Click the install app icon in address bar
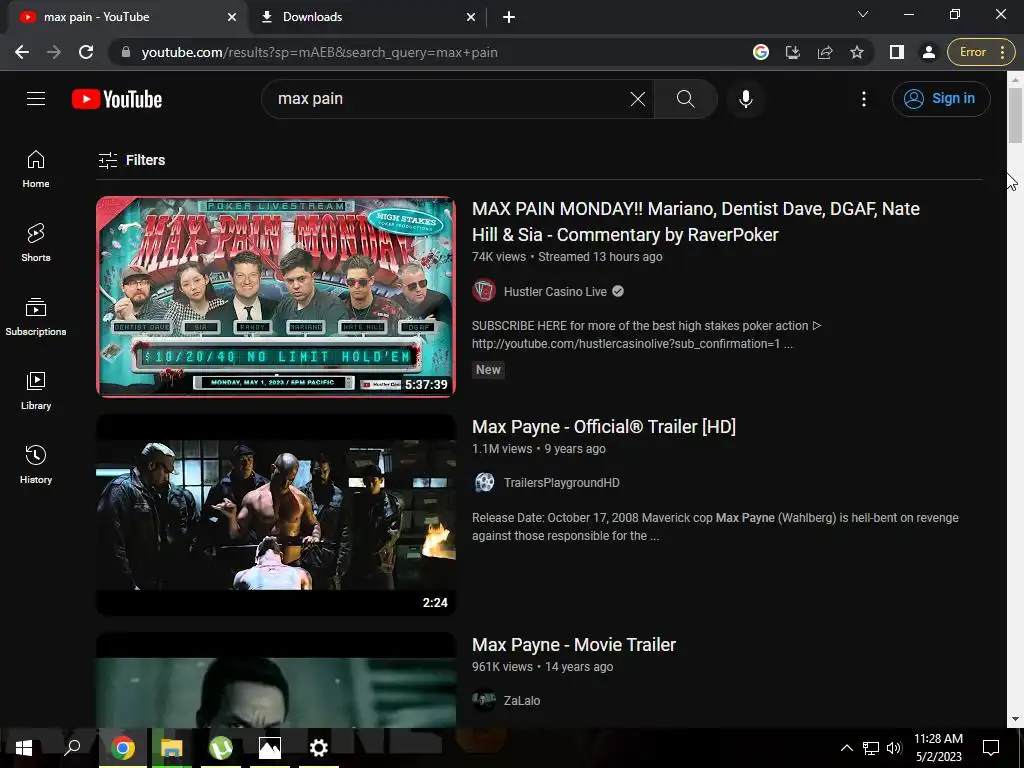The width and height of the screenshot is (1024, 768). (792, 52)
